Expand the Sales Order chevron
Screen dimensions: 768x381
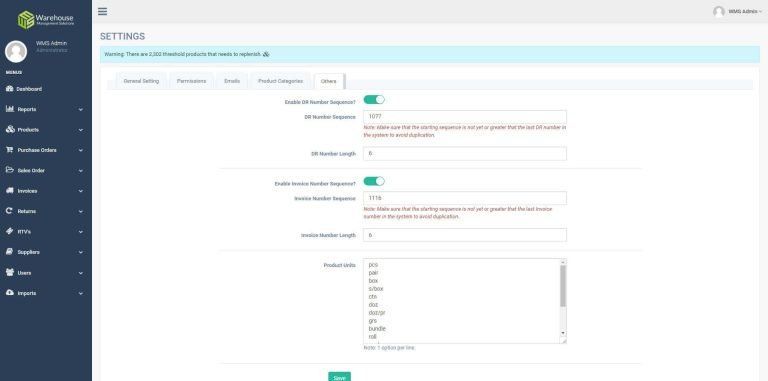(x=81, y=171)
